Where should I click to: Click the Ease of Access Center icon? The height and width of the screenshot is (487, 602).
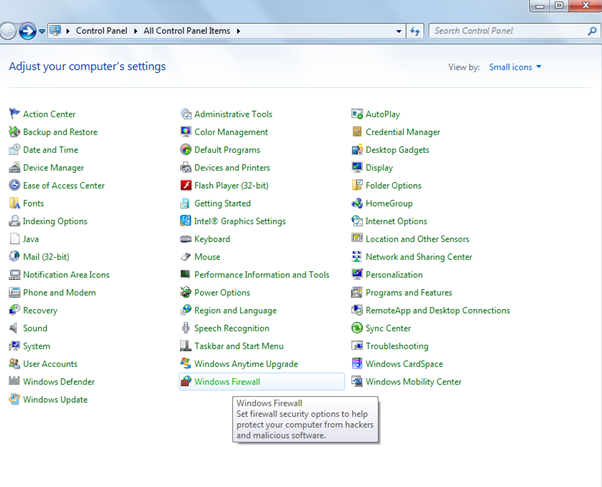click(x=14, y=185)
